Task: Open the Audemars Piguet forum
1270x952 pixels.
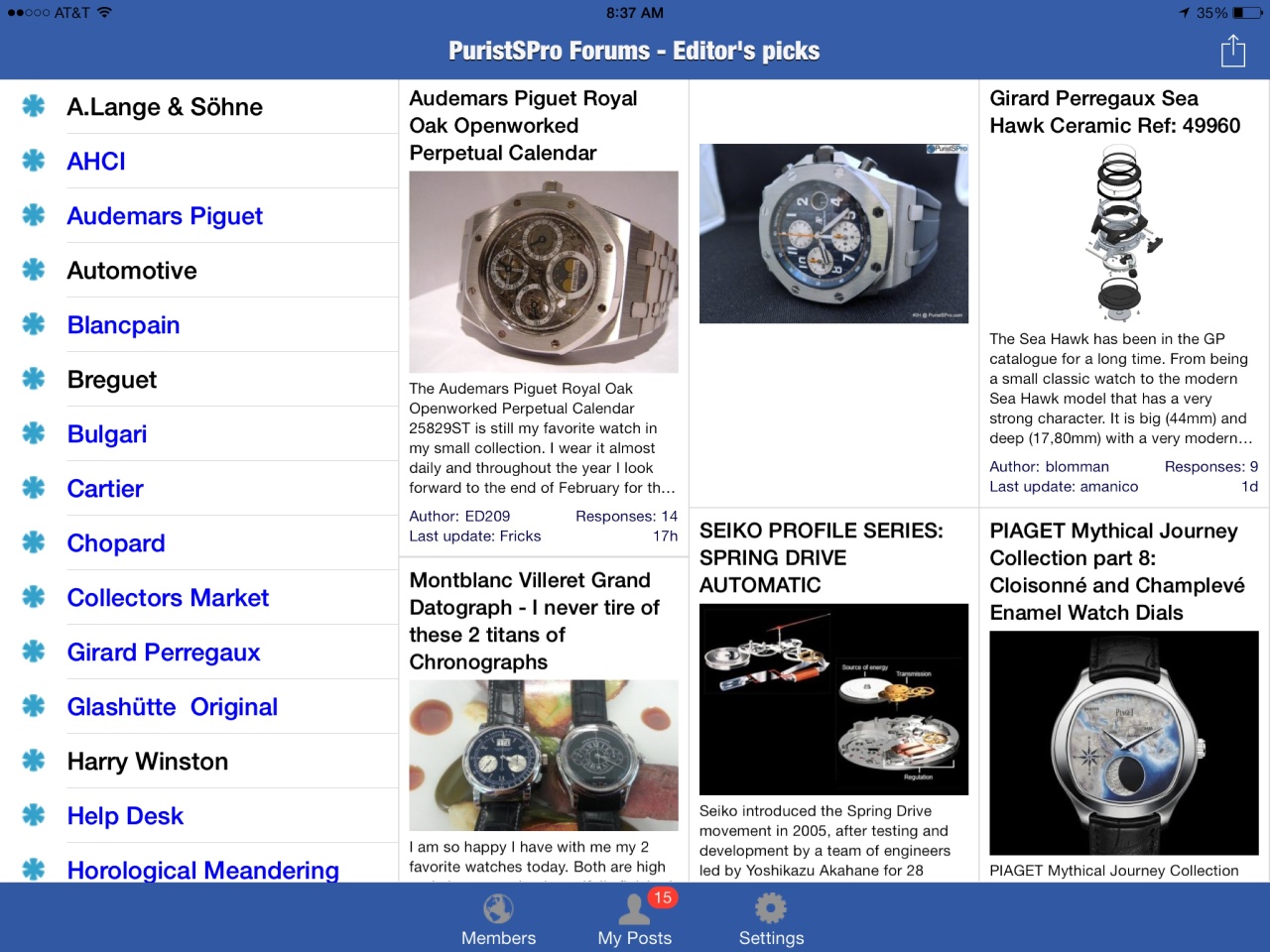Action: click(165, 216)
